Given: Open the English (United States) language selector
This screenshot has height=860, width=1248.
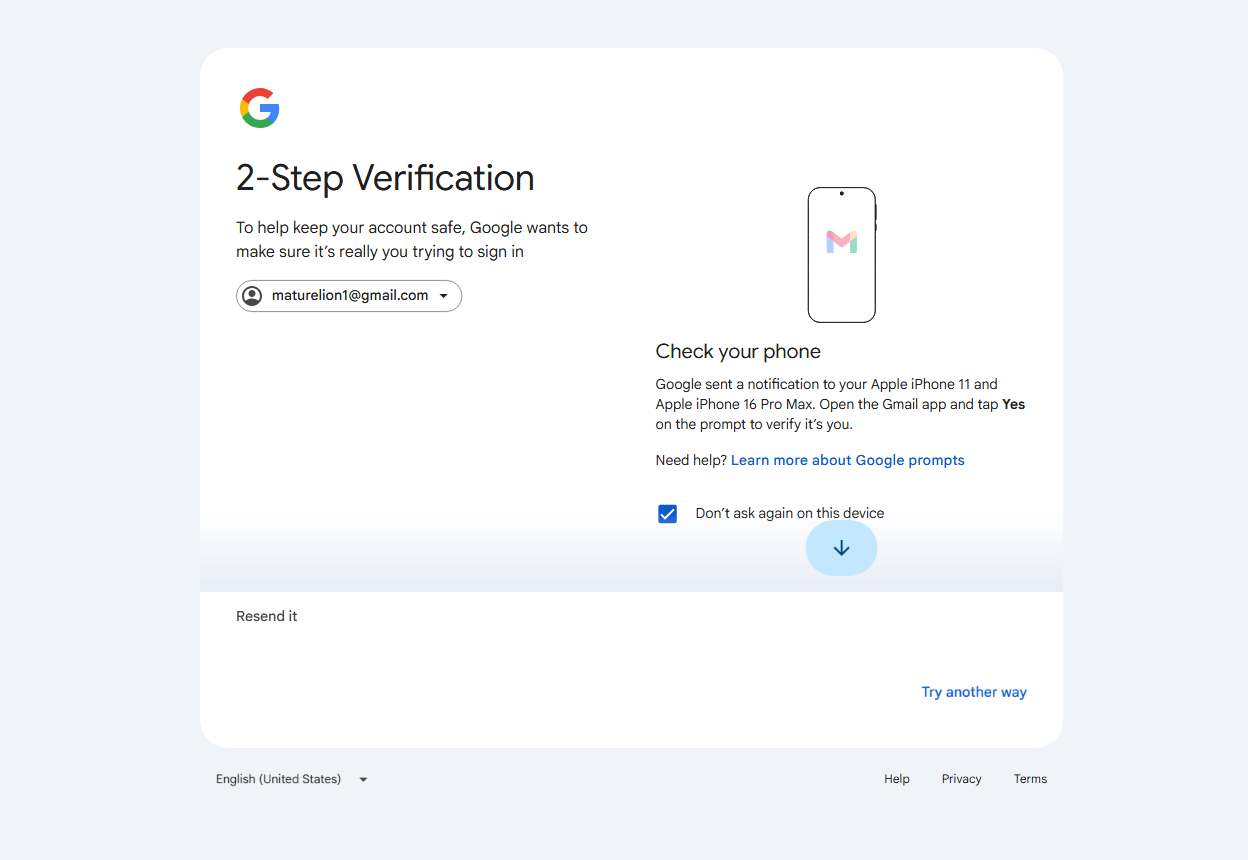Looking at the screenshot, I should (x=293, y=779).
